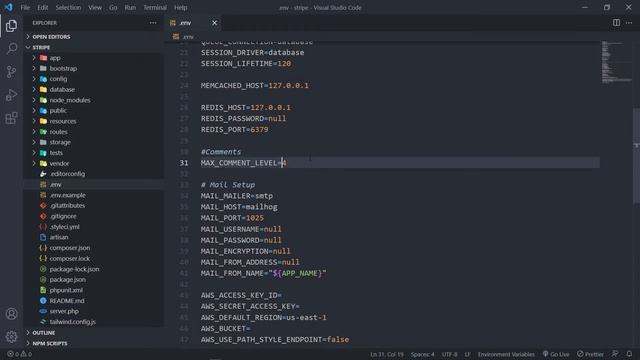Viewport: 640px width, 360px height.
Task: Open Source Control view
Action: [x=11, y=72]
